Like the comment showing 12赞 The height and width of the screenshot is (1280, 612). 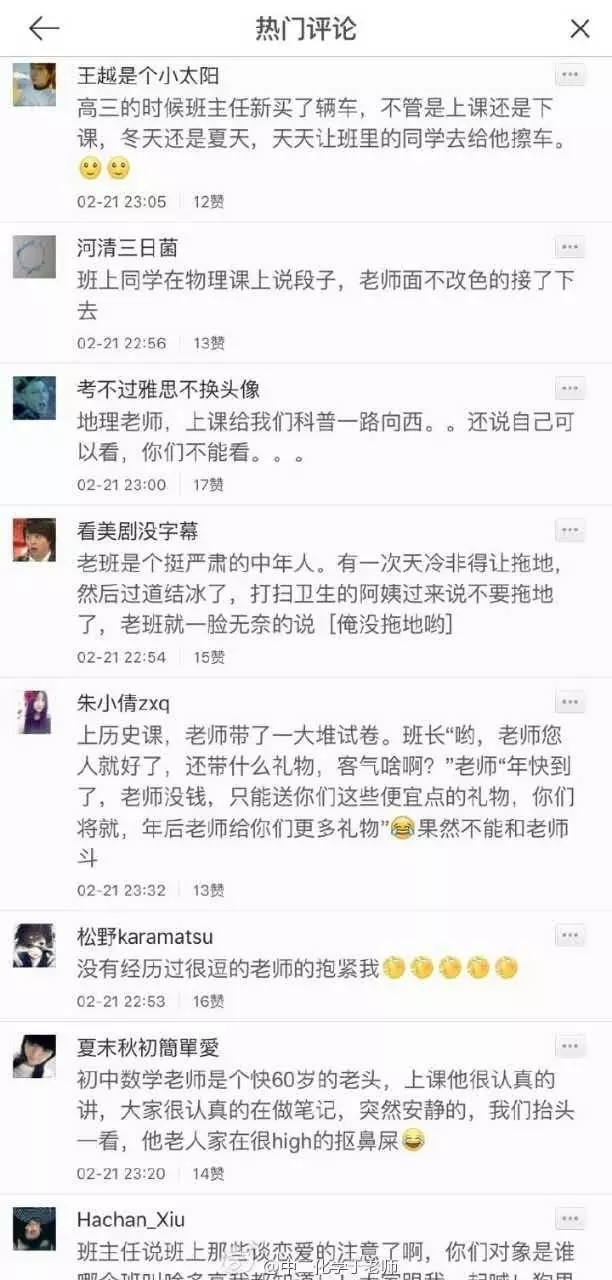(209, 202)
